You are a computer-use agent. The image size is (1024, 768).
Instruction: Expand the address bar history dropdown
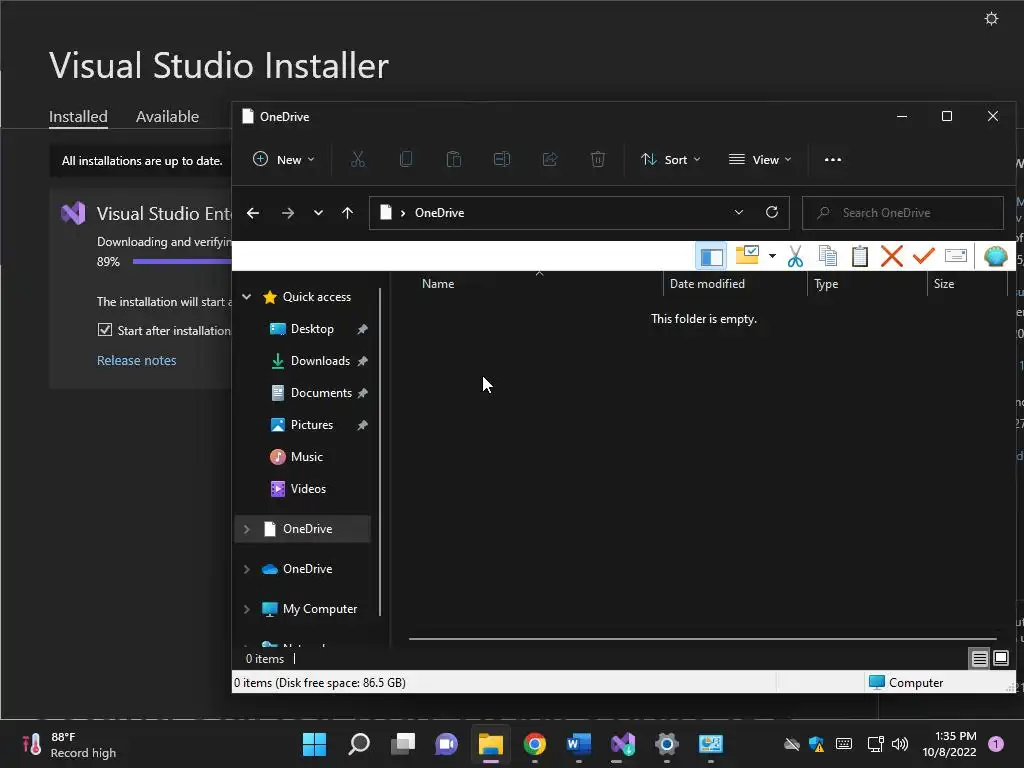pyautogui.click(x=739, y=212)
